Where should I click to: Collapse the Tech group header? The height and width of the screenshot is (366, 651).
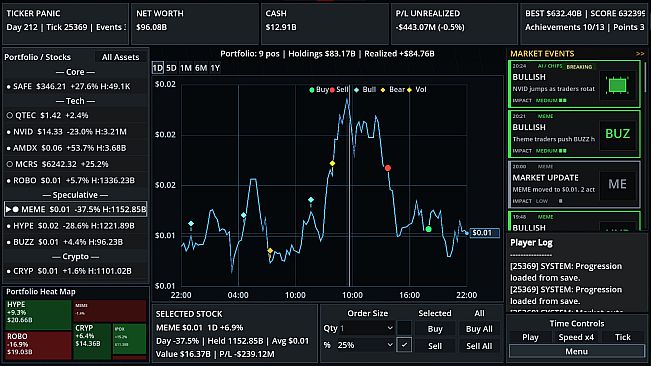75,101
